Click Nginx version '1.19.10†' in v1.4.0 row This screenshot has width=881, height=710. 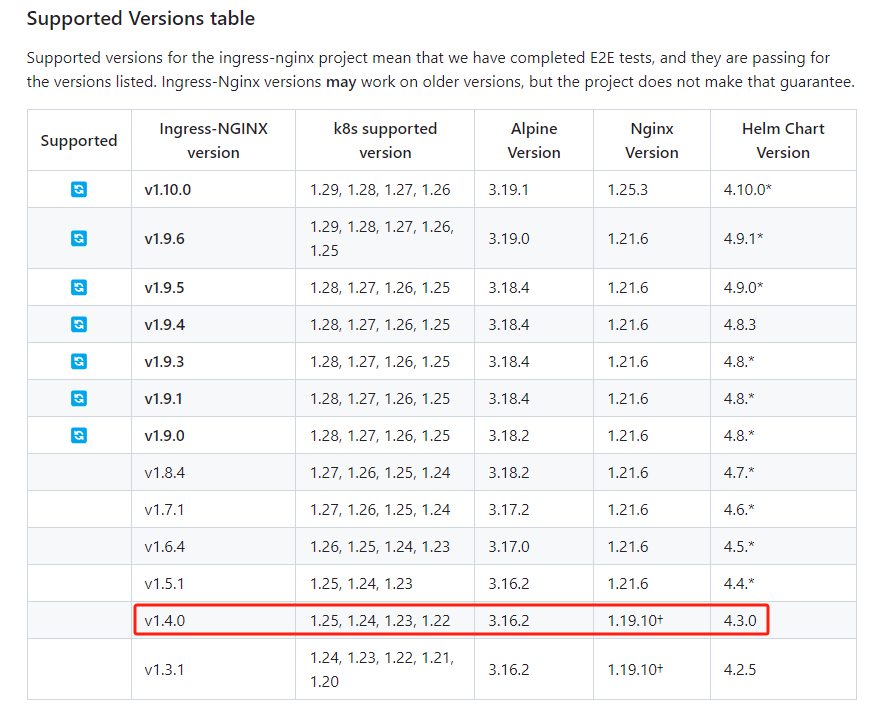coord(635,621)
